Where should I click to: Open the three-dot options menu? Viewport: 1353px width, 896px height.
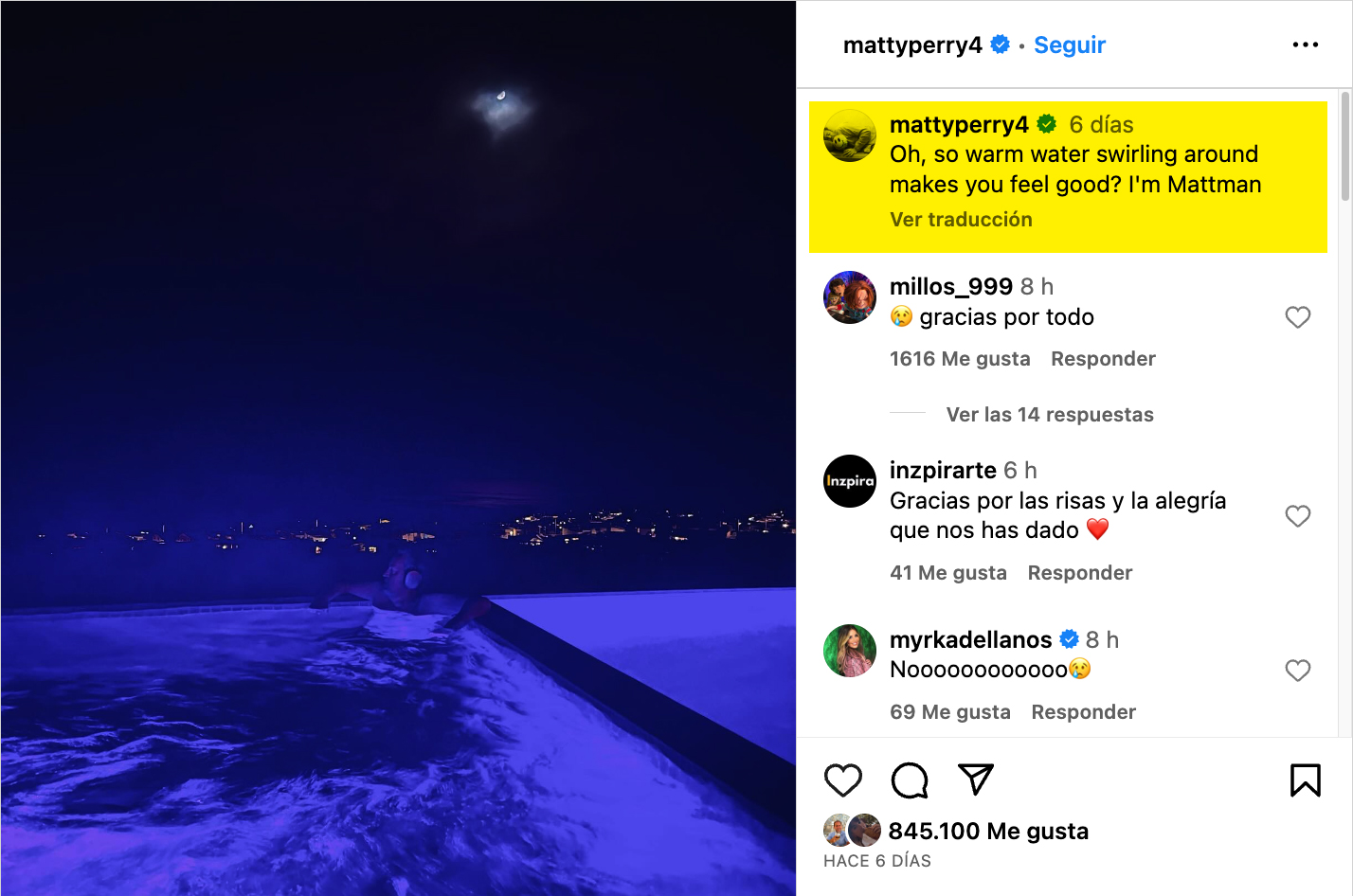point(1305,45)
